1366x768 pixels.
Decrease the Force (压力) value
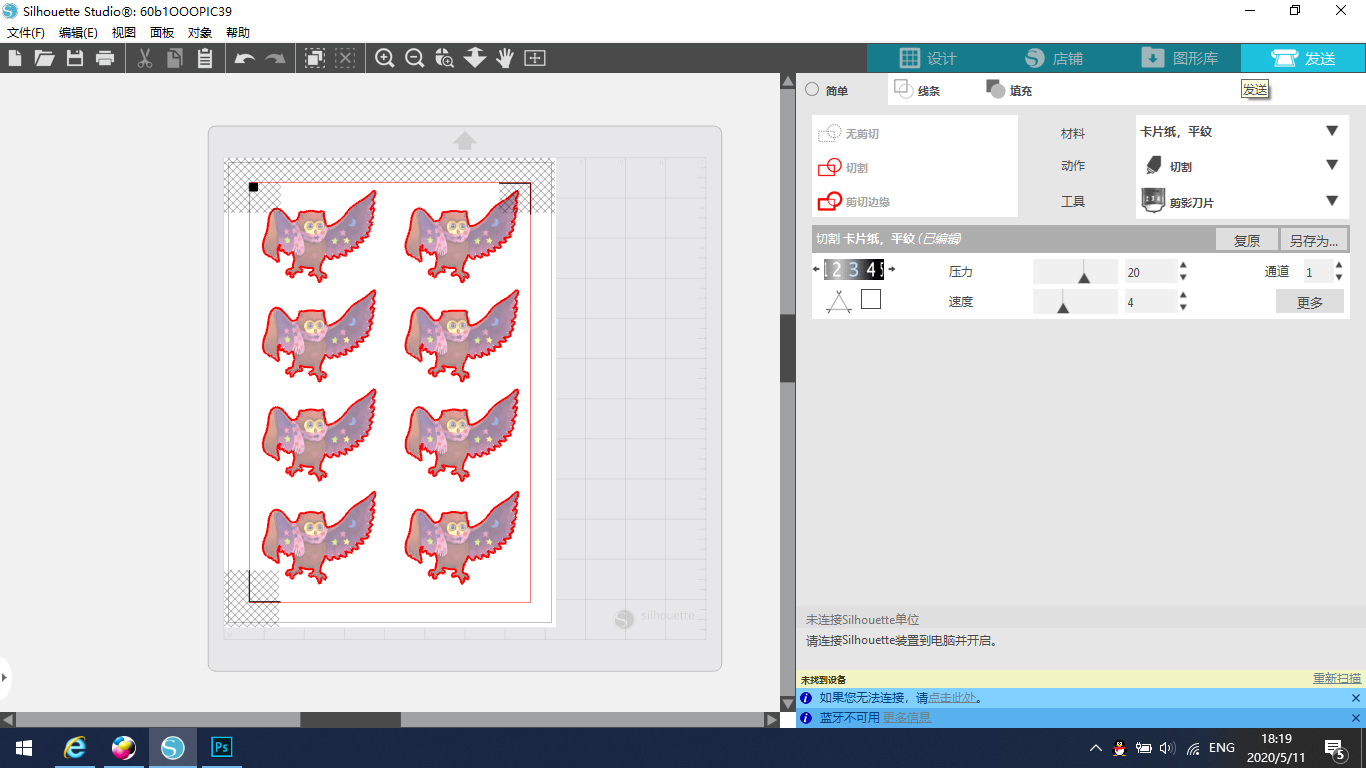1184,278
